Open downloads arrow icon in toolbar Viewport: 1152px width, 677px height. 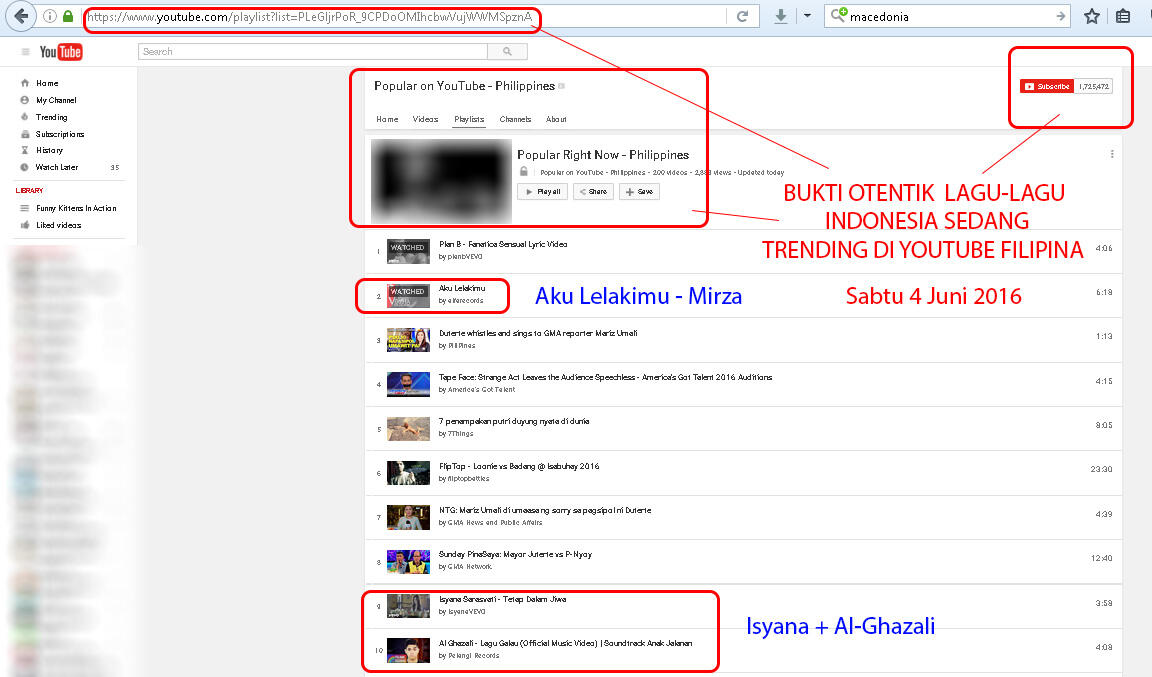pyautogui.click(x=780, y=16)
